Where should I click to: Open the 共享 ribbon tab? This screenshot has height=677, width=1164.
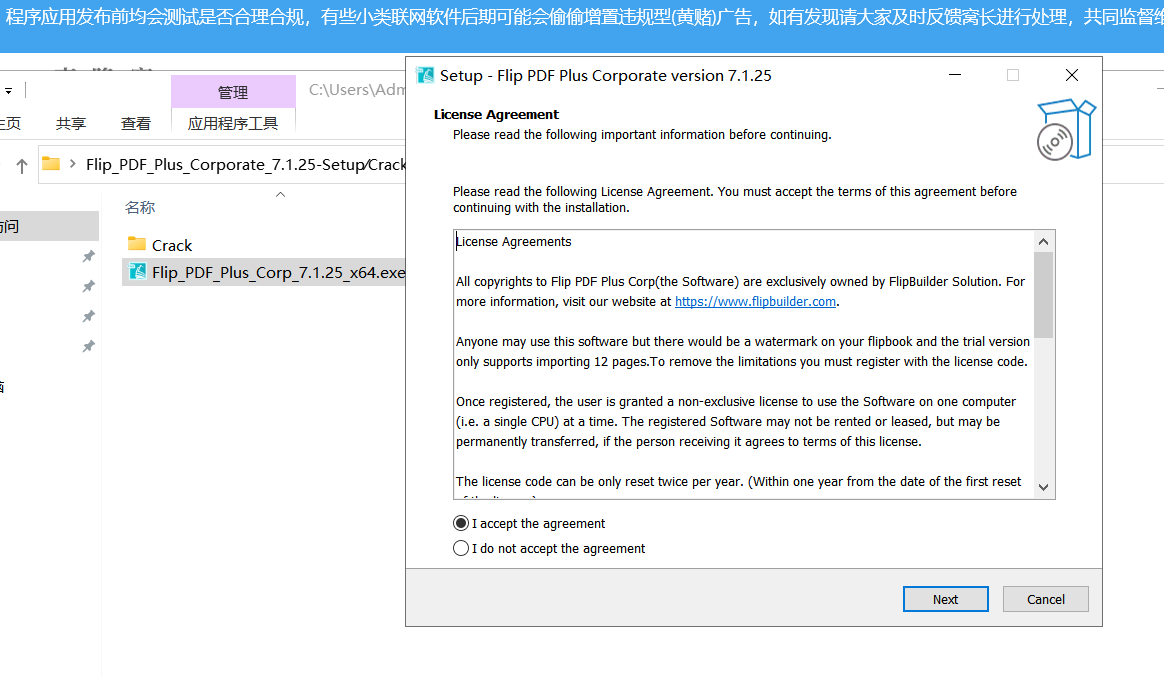tap(71, 123)
